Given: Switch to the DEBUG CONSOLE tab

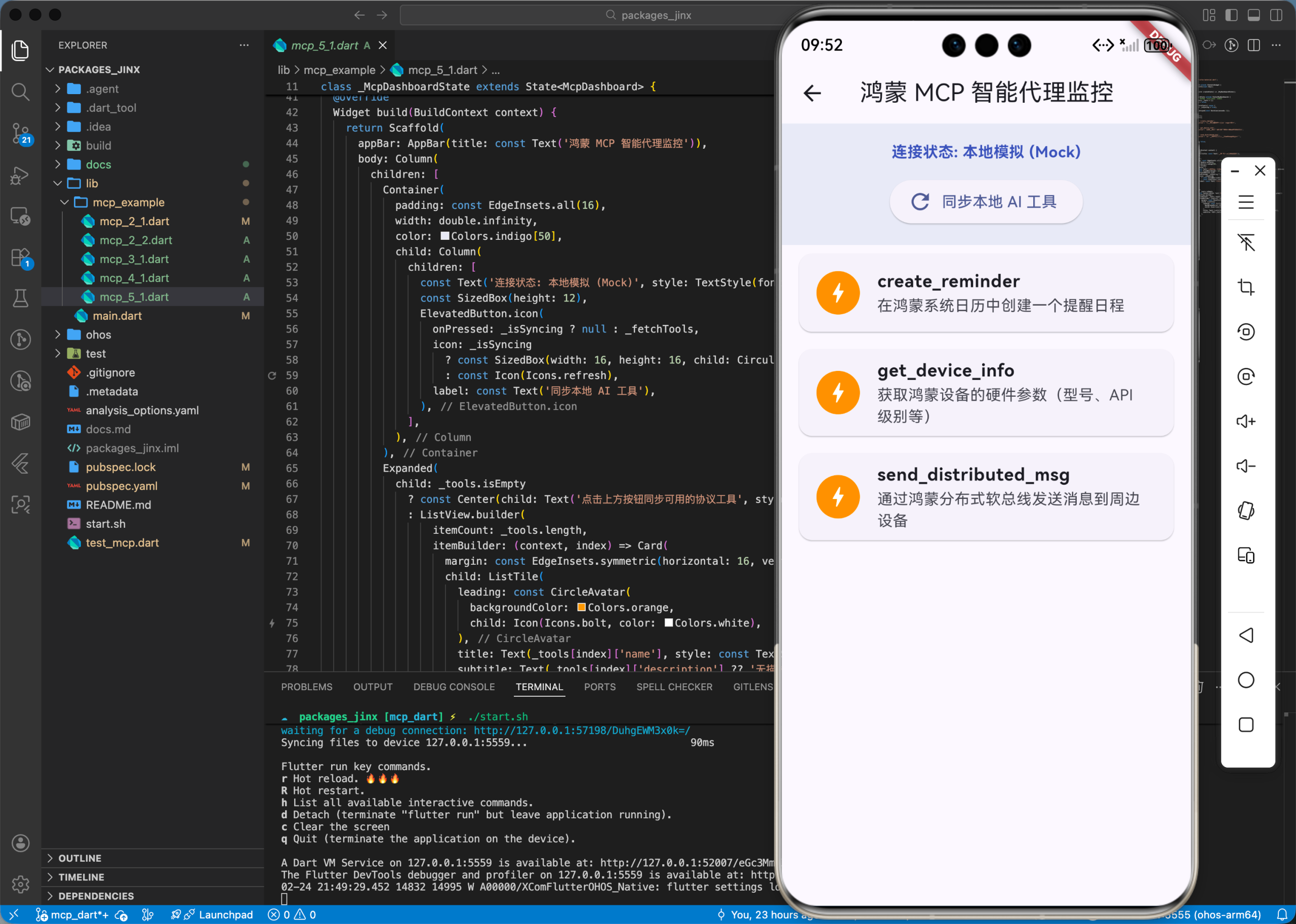Looking at the screenshot, I should [x=454, y=687].
